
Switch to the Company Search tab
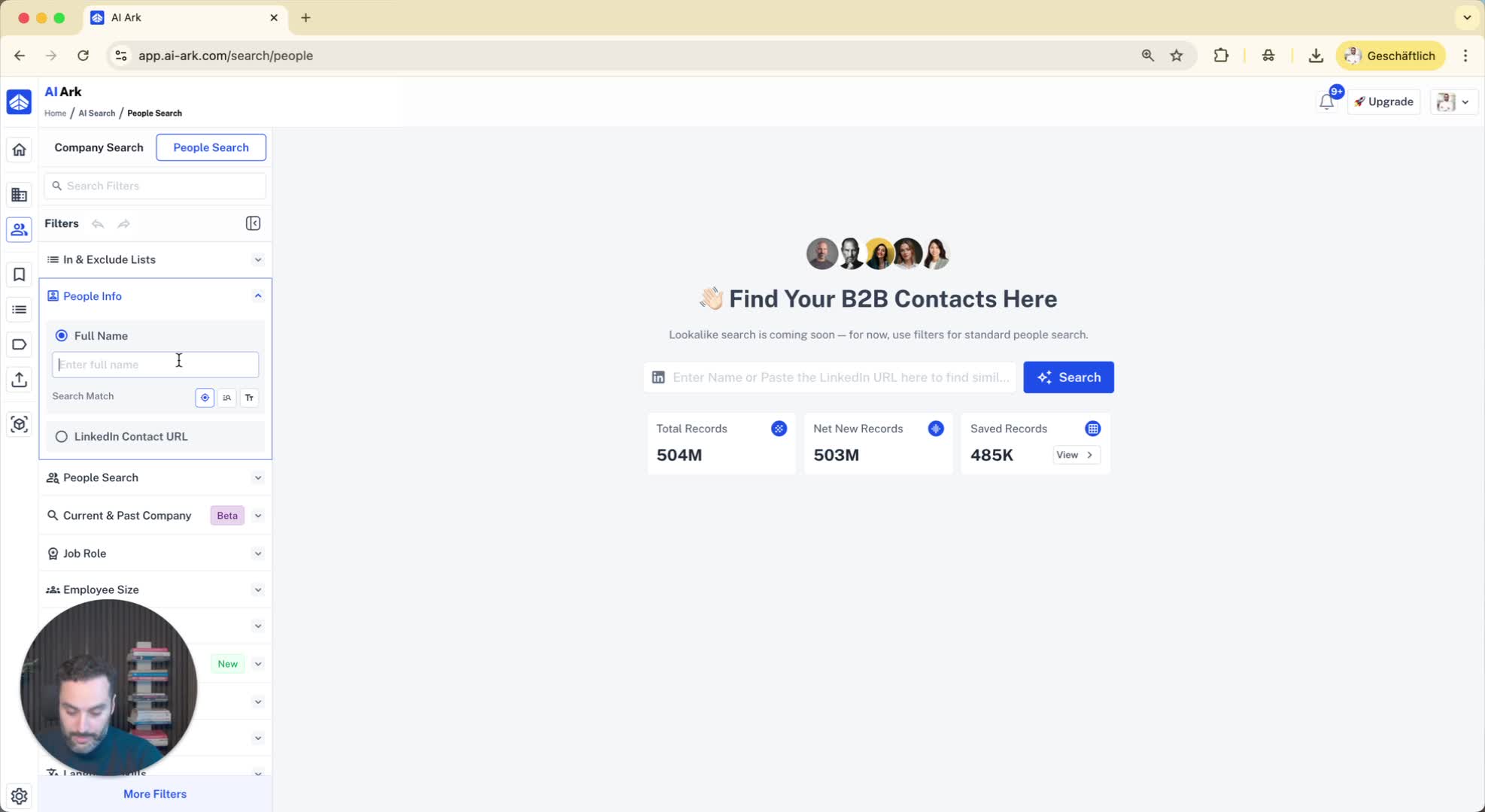click(x=99, y=147)
